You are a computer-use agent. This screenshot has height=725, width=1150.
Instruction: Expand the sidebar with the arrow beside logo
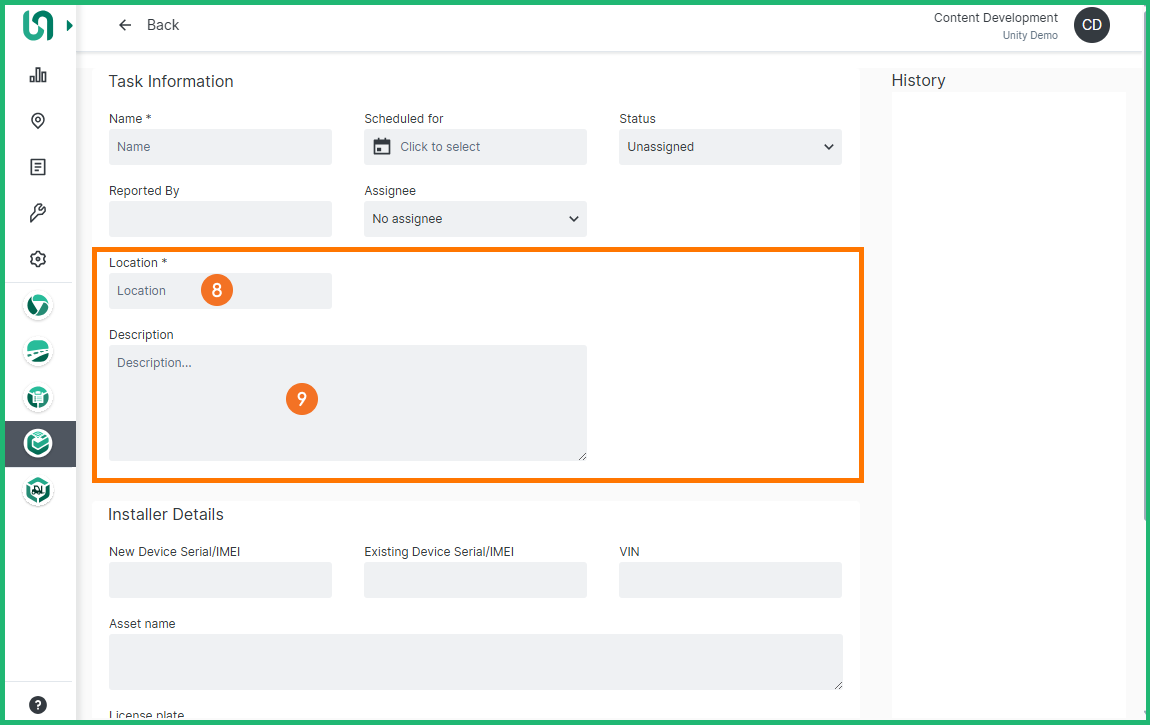click(x=69, y=26)
